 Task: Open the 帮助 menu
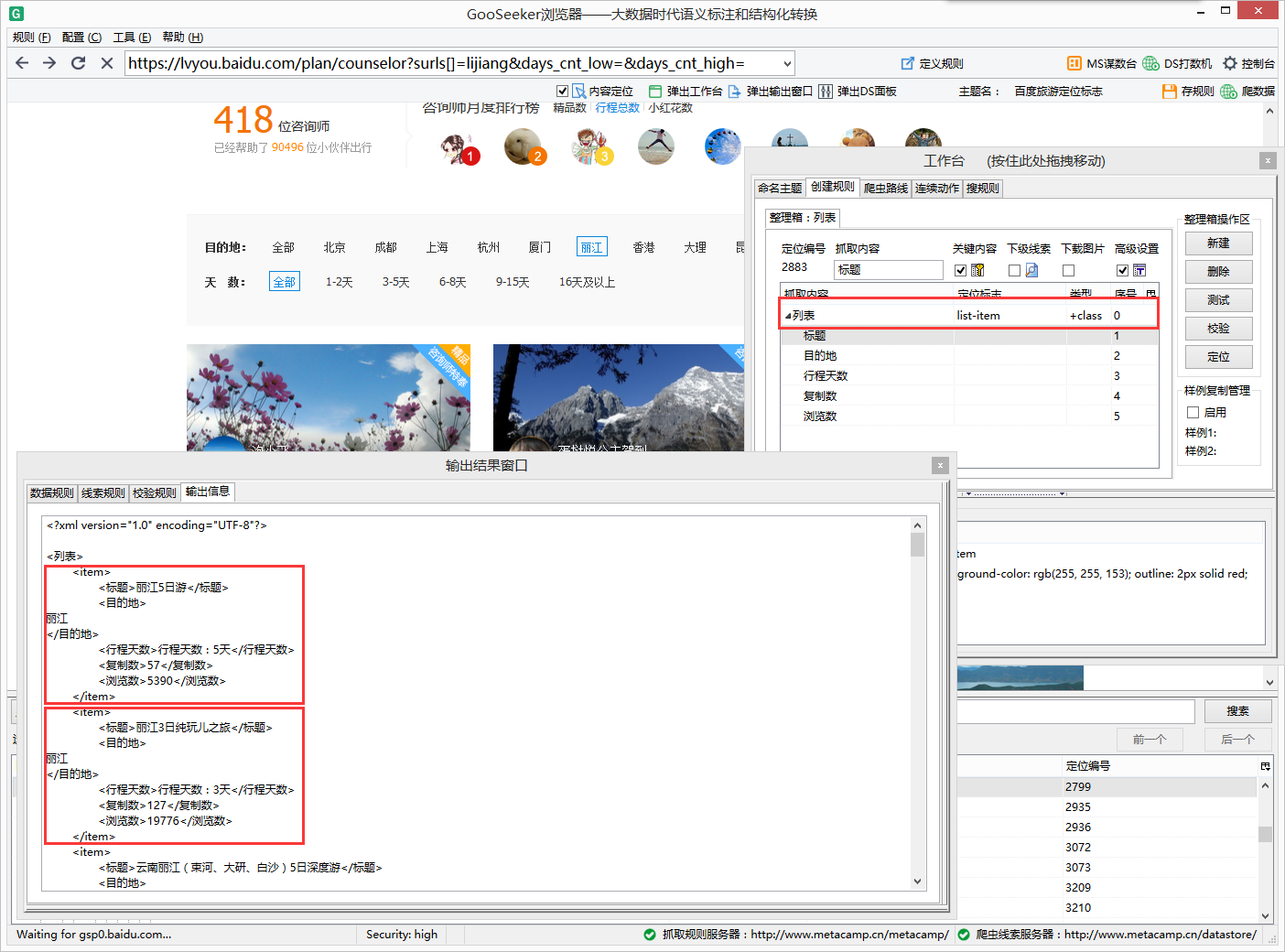click(182, 38)
